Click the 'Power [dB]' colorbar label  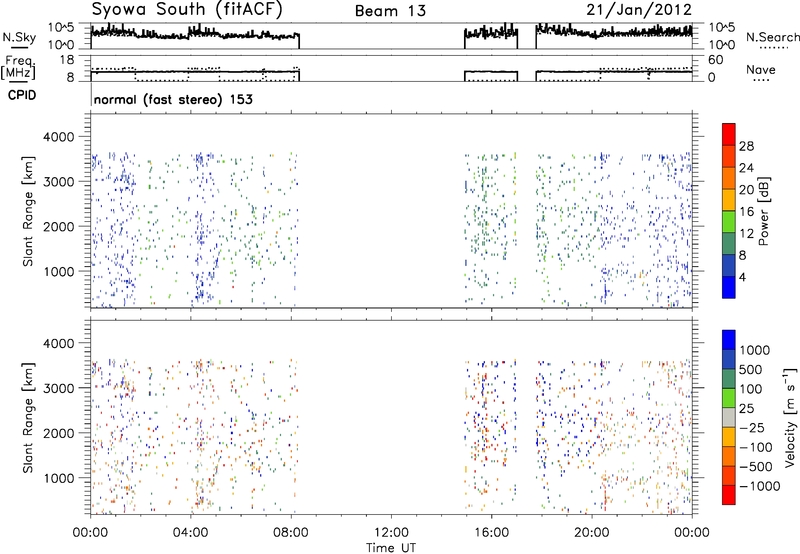[x=763, y=211]
